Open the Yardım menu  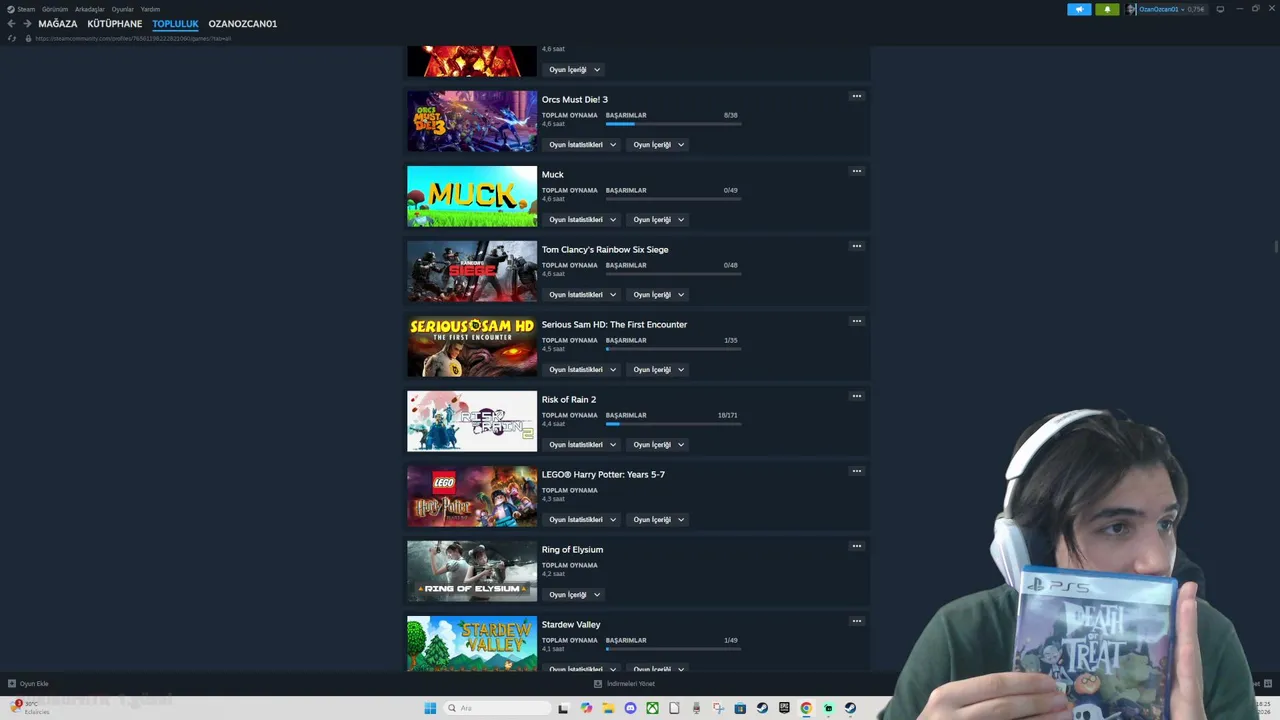150,9
